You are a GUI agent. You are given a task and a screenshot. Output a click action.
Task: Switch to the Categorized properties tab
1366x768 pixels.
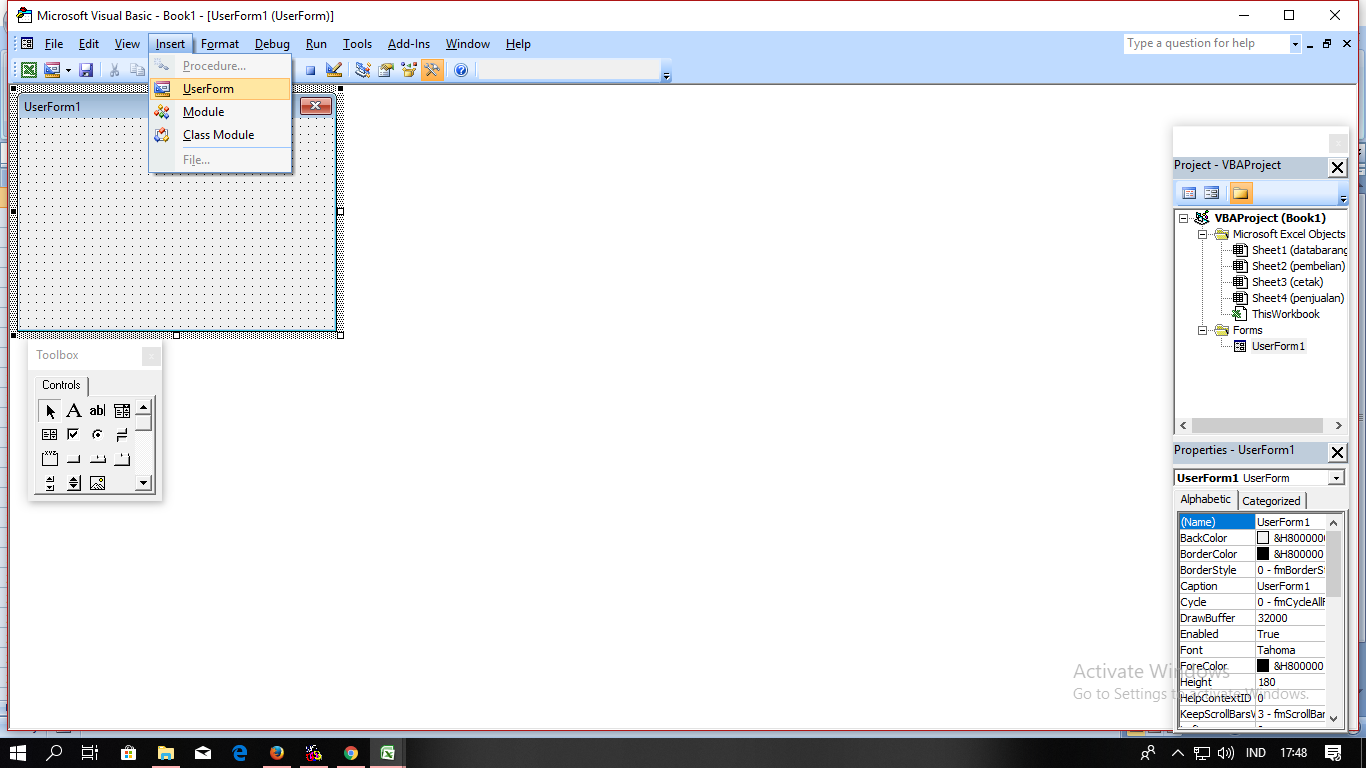1271,501
